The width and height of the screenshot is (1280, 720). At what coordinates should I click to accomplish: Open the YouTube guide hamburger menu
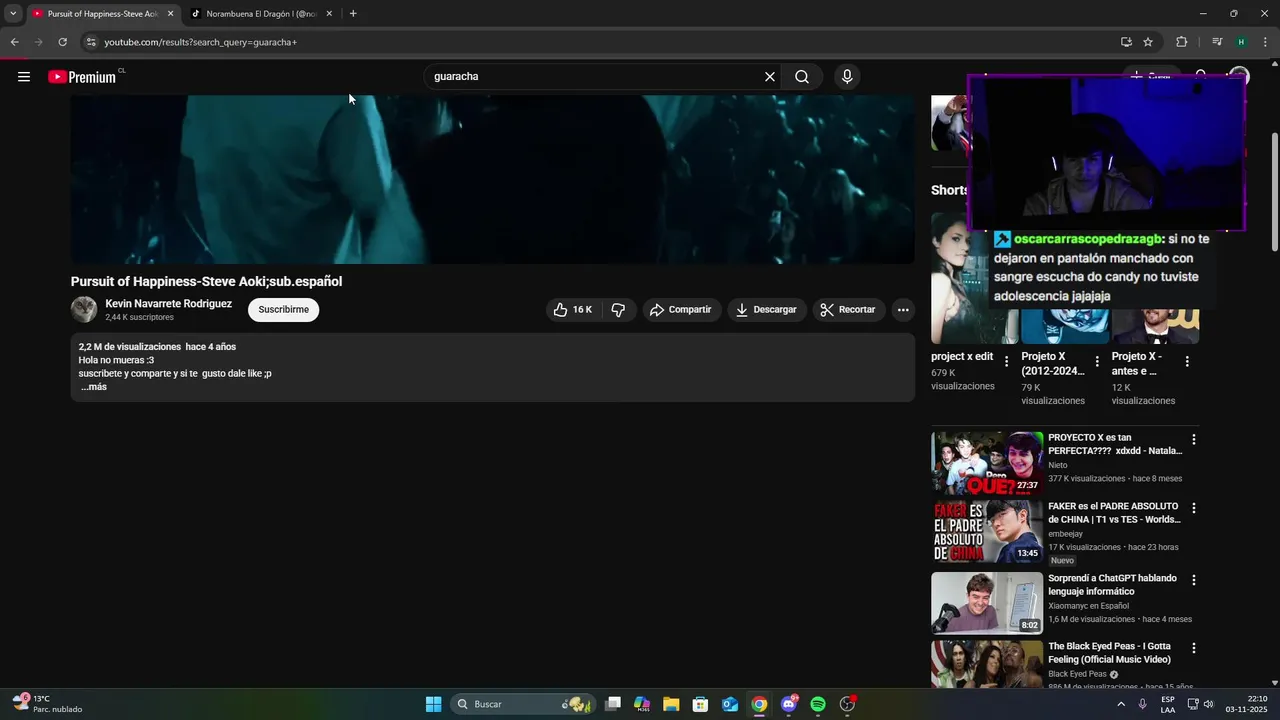point(24,77)
